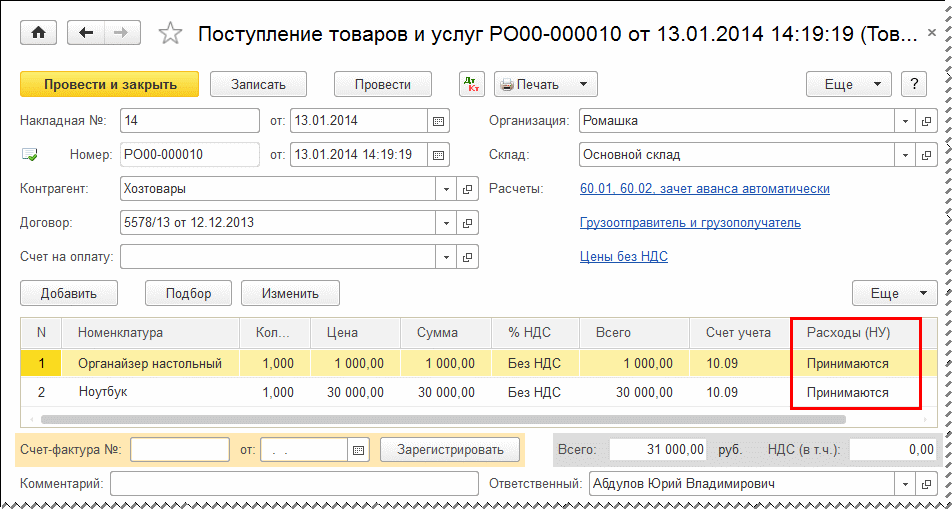Expand the Склад dropdown list
Image resolution: width=952 pixels, height=509 pixels.
[x=903, y=155]
